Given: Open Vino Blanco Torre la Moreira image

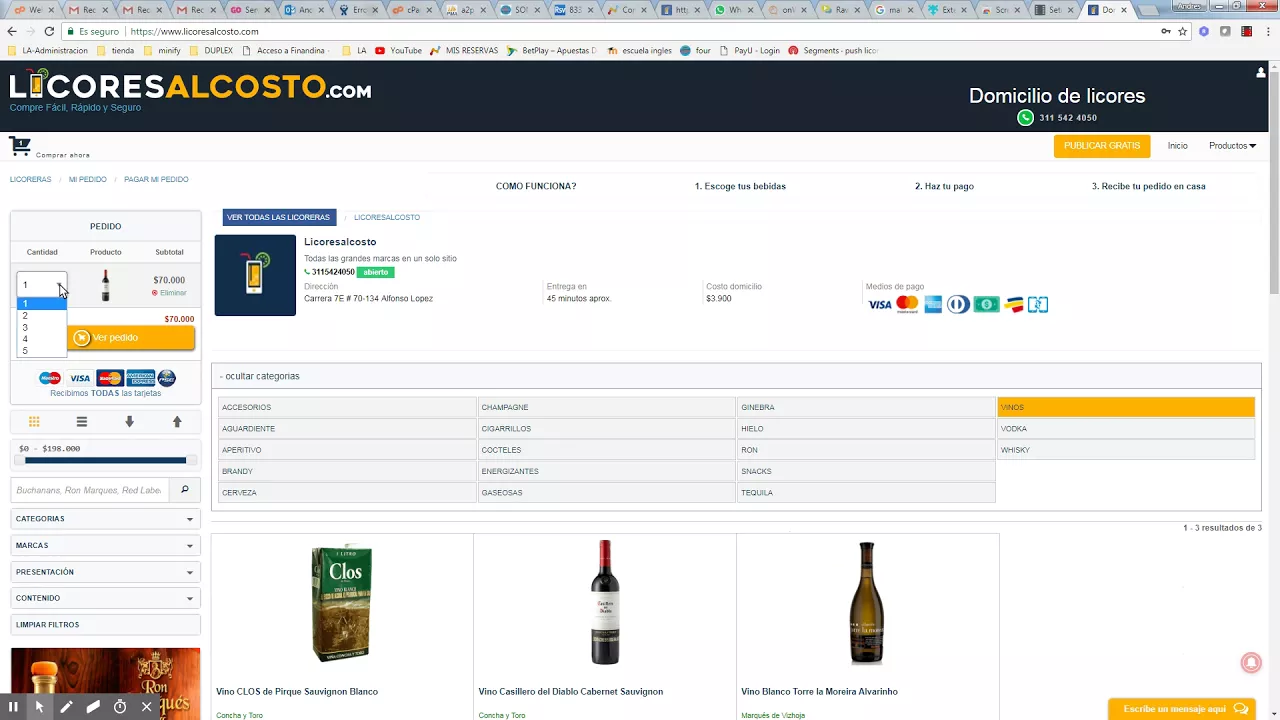Looking at the screenshot, I should click(867, 603).
